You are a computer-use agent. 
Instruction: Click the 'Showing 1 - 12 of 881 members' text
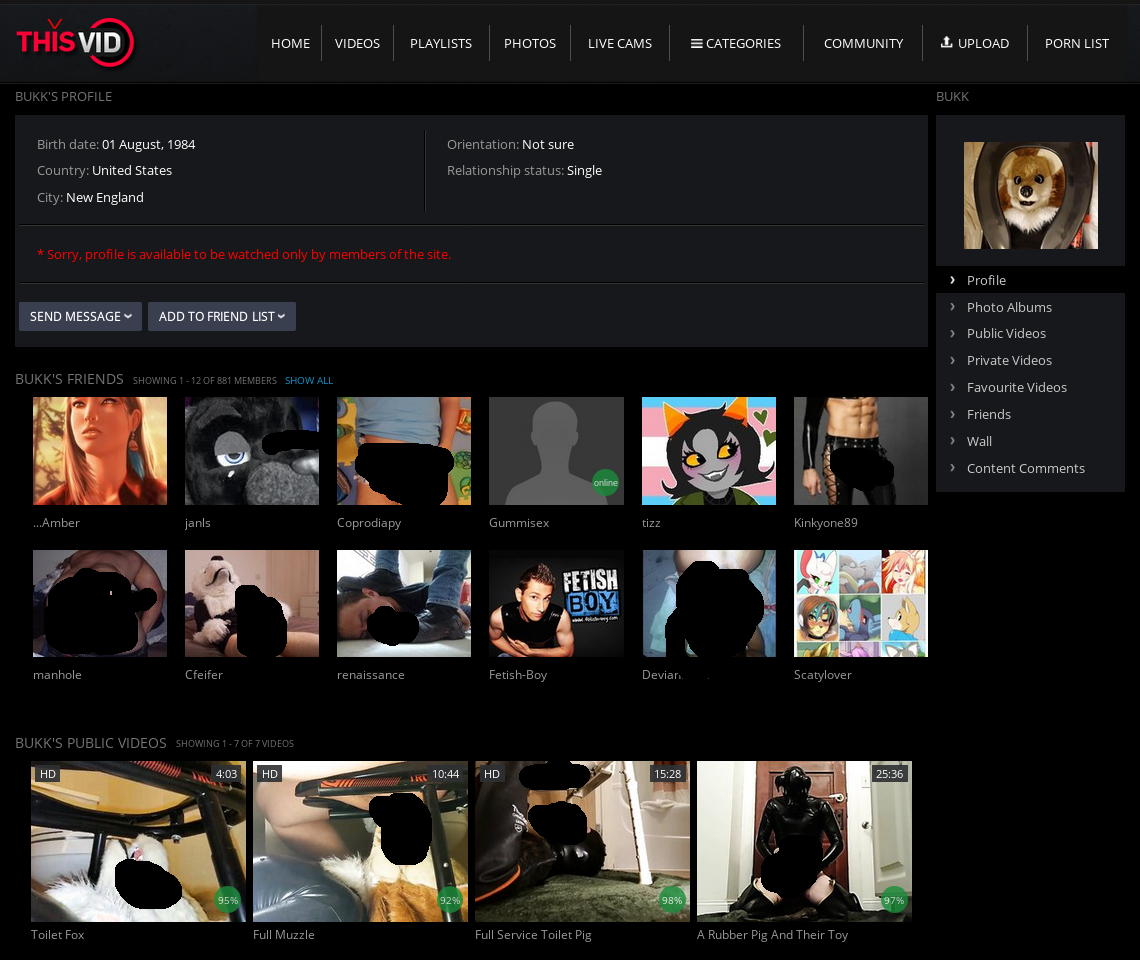(x=204, y=380)
